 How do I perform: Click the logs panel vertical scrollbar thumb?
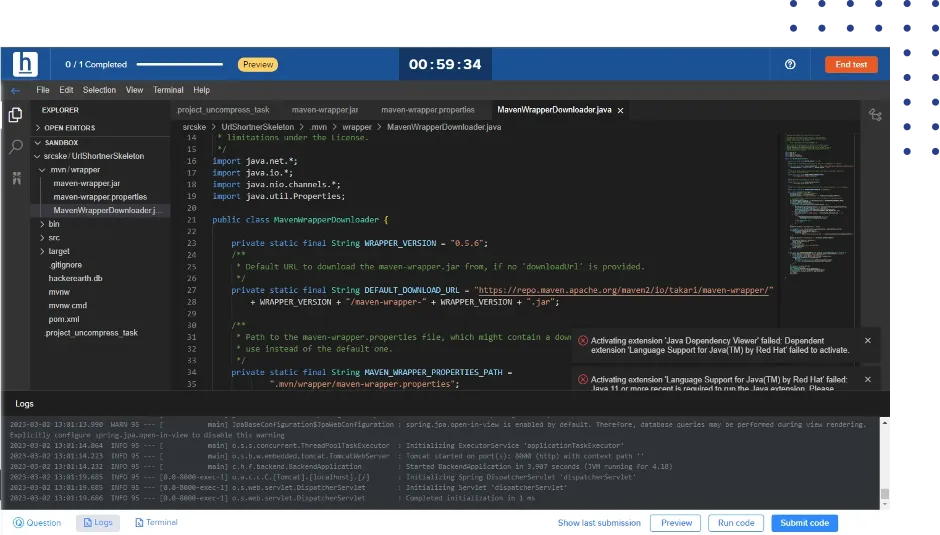click(x=885, y=494)
